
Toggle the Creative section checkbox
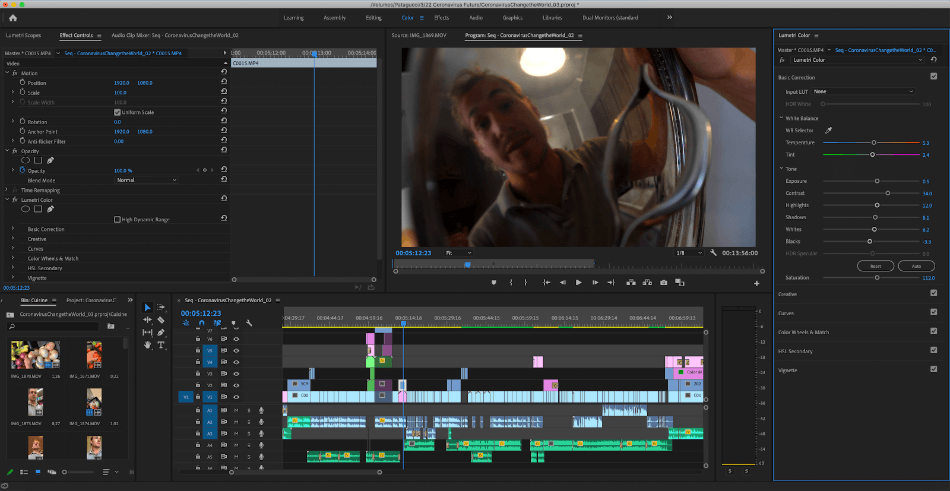(x=934, y=293)
